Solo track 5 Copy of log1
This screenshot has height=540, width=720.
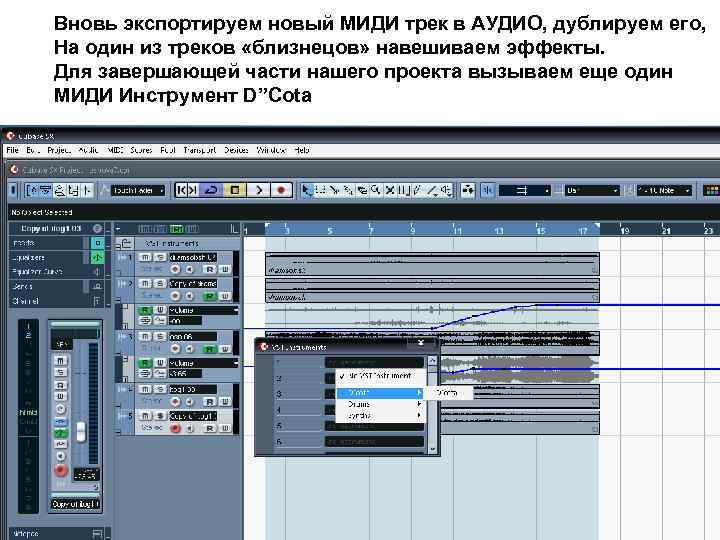[159, 416]
